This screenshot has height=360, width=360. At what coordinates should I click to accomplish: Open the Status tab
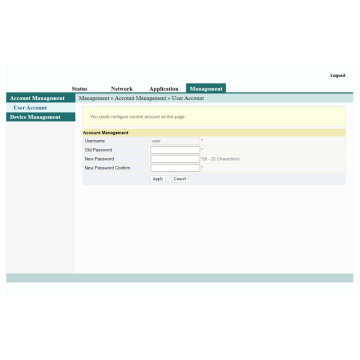(x=79, y=89)
